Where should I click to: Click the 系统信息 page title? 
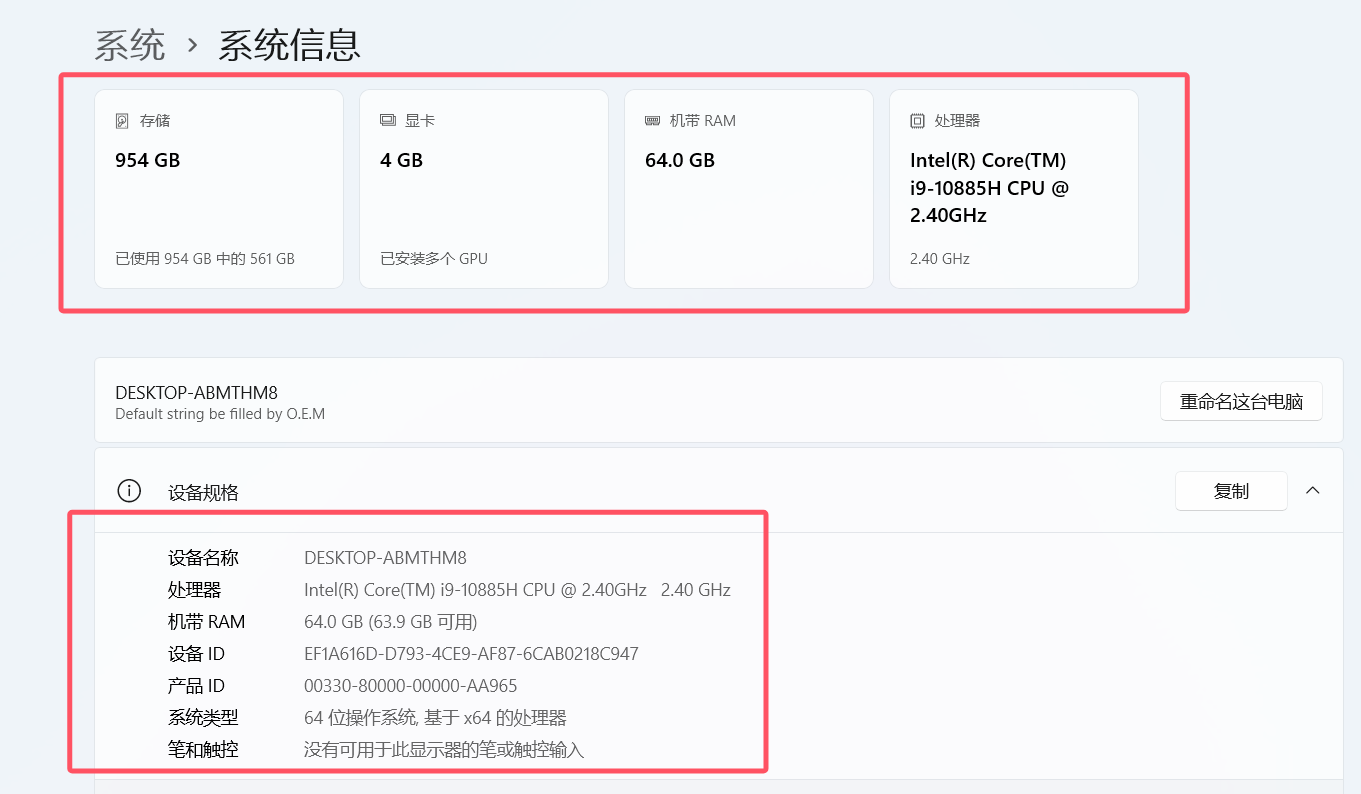(289, 45)
